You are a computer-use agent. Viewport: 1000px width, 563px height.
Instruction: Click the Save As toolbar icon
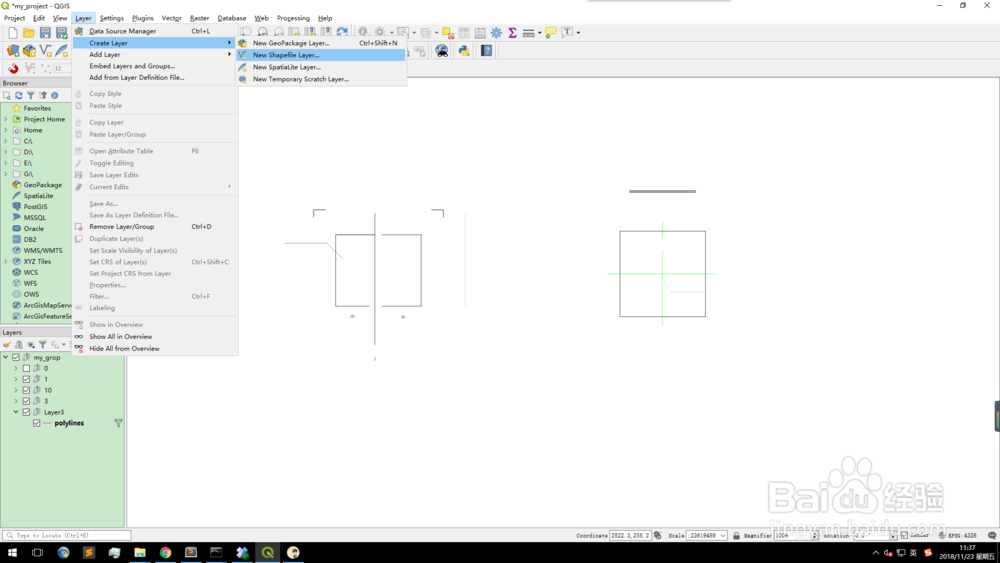(61, 33)
